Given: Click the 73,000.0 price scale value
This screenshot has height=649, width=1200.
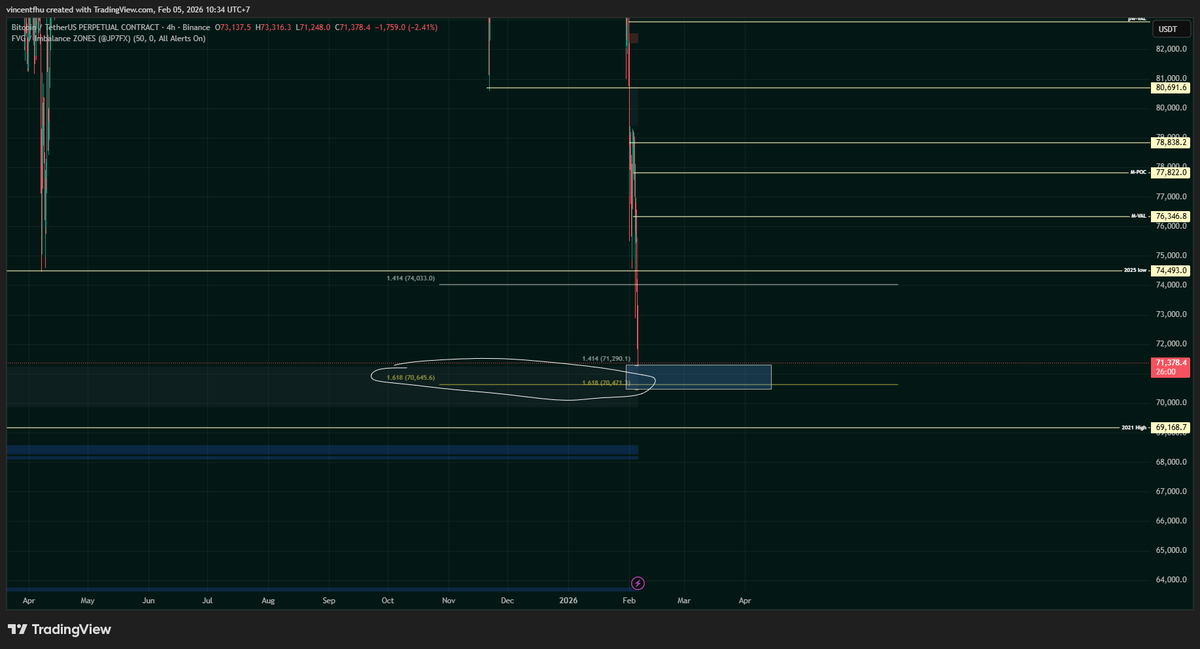Looking at the screenshot, I should coord(1170,314).
